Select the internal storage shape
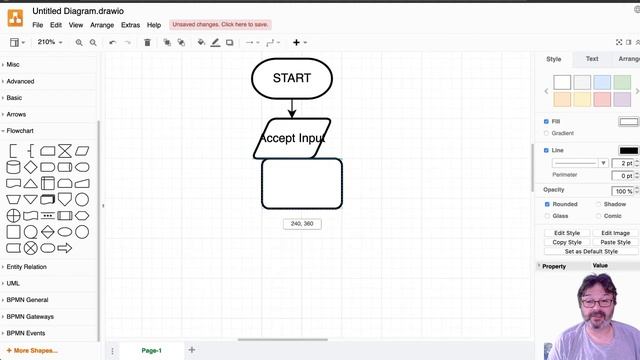Screen dimensions: 640x360 pos(48,184)
